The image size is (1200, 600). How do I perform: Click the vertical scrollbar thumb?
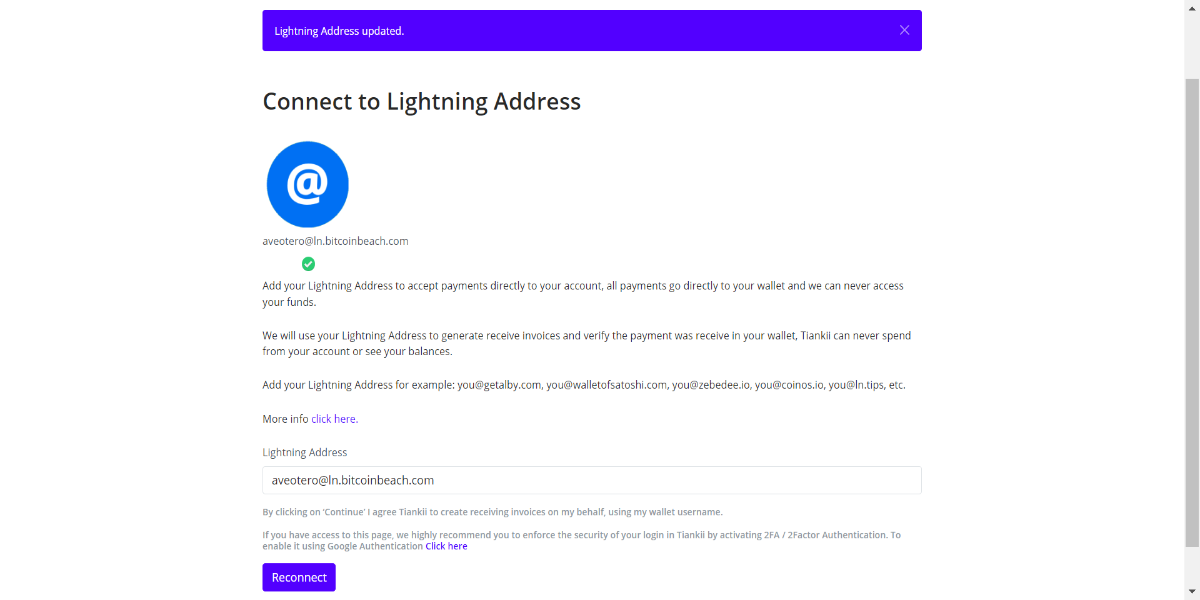pos(1192,312)
